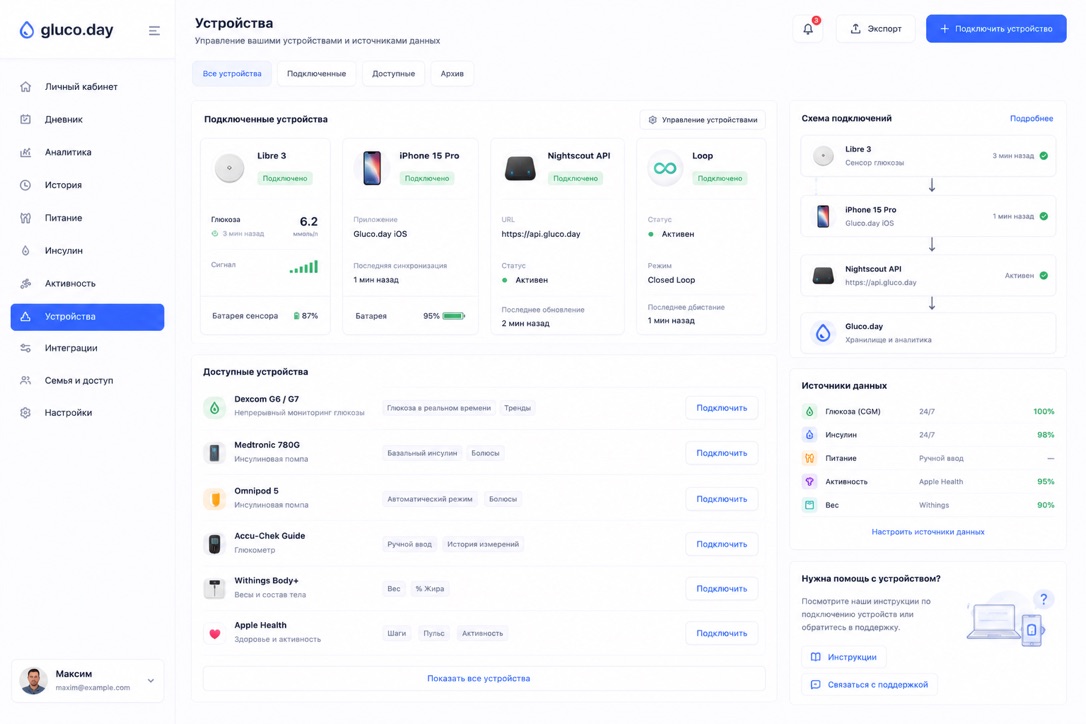1086x724 pixels.
Task: Open Инструкции help button
Action: pos(844,657)
